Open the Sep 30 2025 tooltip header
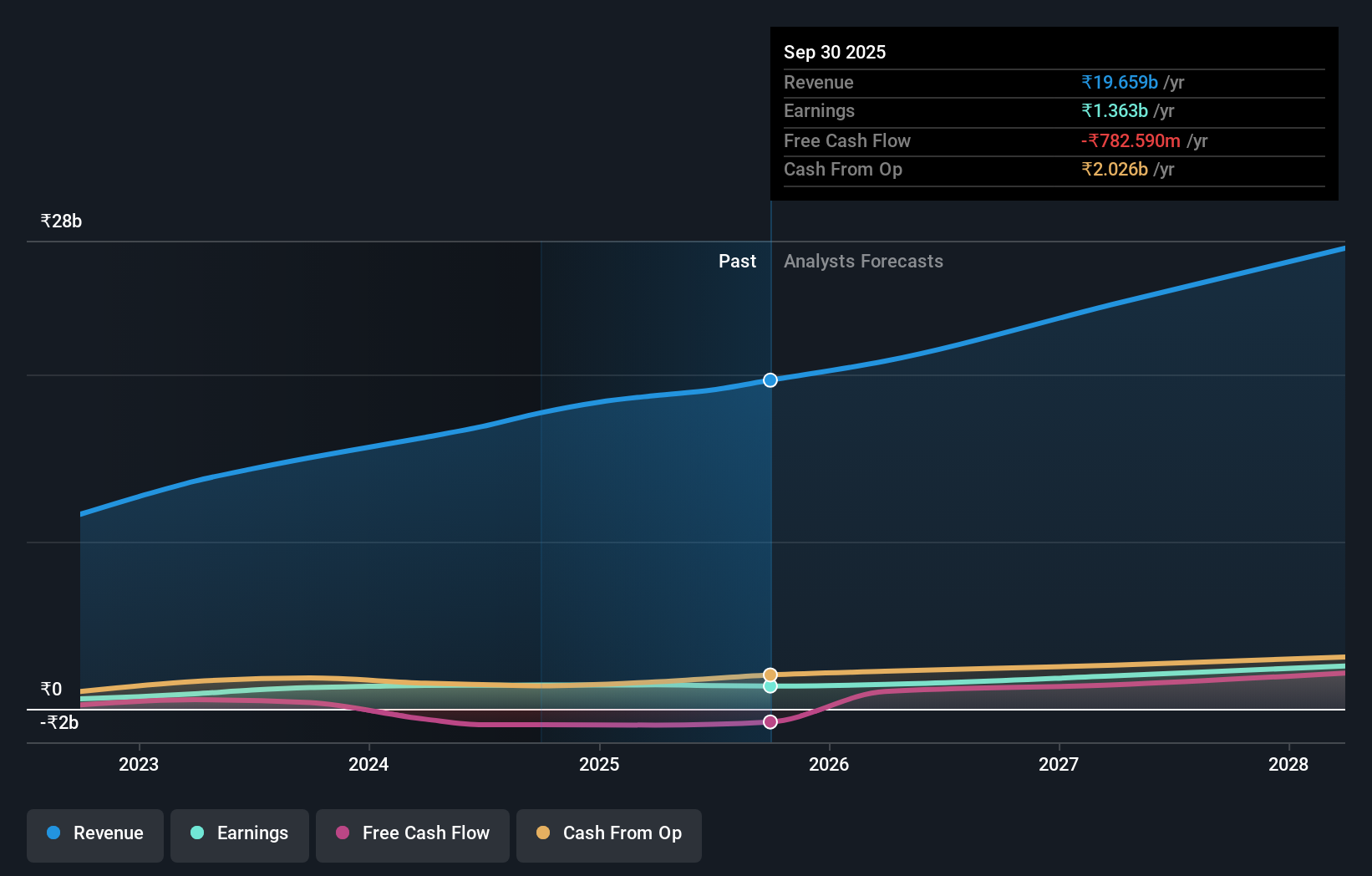The height and width of the screenshot is (876, 1372). click(834, 52)
